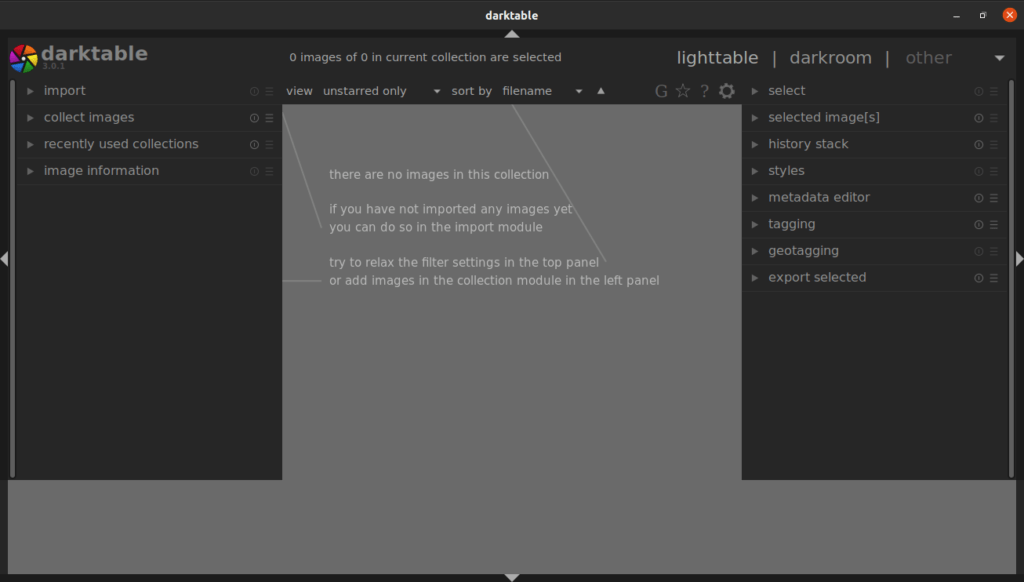The image size is (1024, 582).
Task: Open the other views dropdown arrow
Action: point(999,58)
